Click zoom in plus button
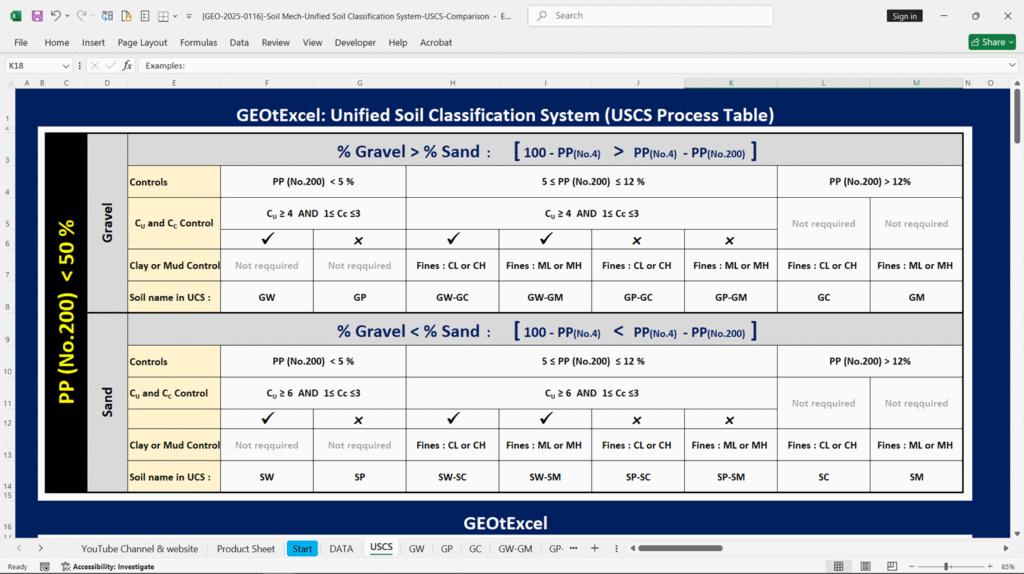1024x574 pixels. [990, 566]
